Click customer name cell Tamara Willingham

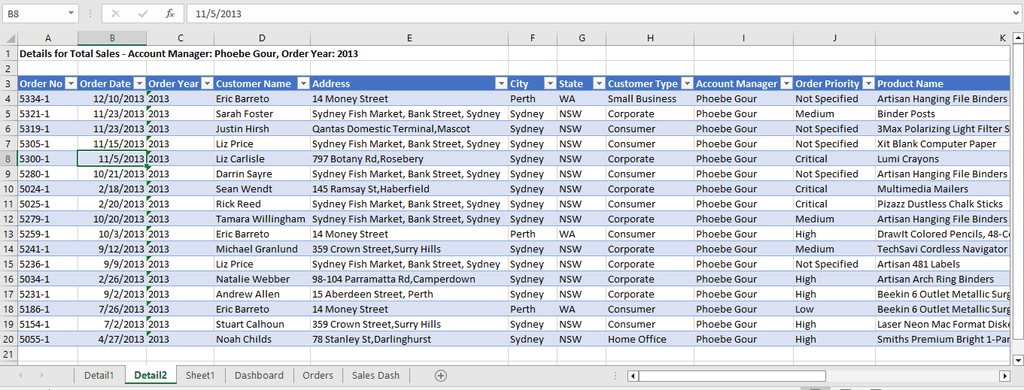pyautogui.click(x=262, y=219)
